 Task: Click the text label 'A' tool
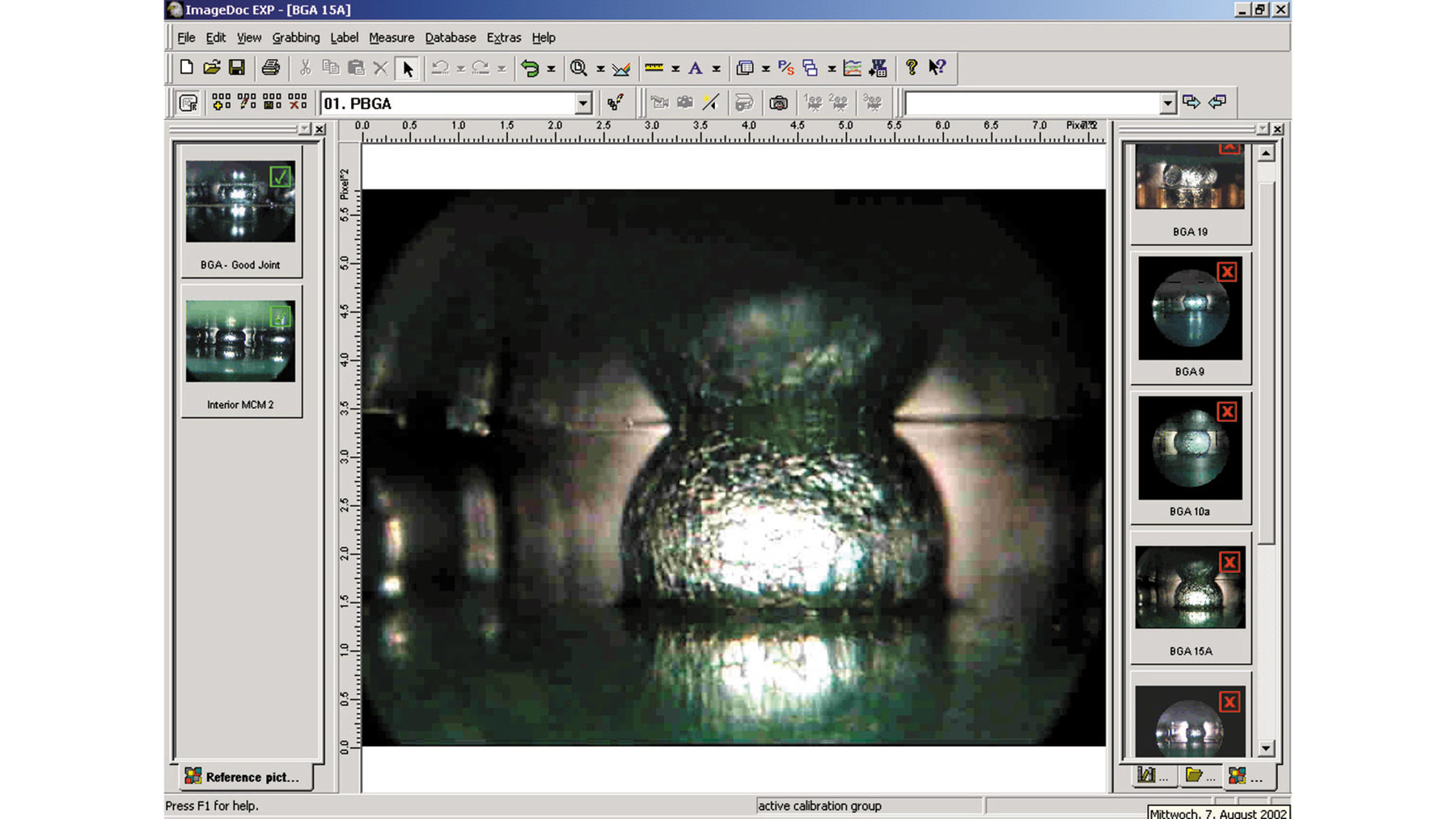(x=695, y=69)
